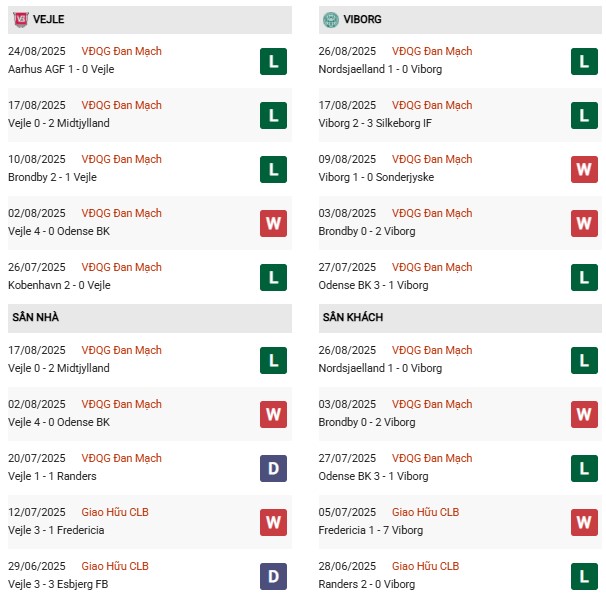Click the VIBORG team name header
The height and width of the screenshot is (599, 606).
coord(364,19)
